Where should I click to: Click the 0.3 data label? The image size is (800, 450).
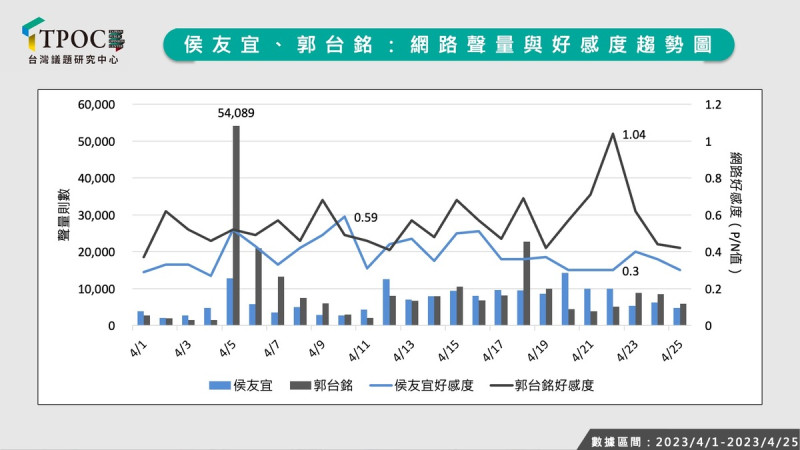[x=630, y=271]
